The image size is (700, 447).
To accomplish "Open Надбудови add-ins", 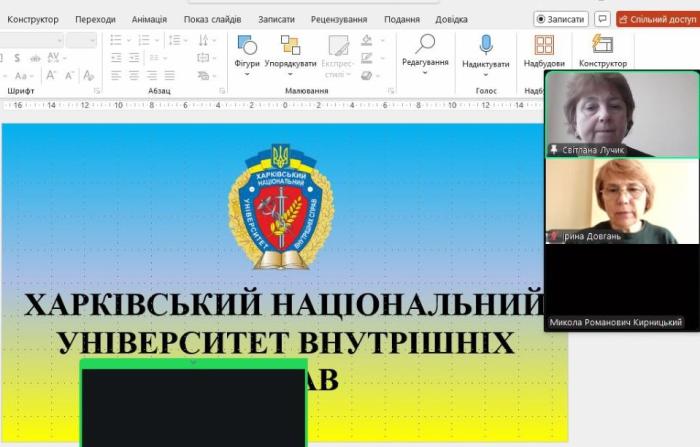I will (x=544, y=51).
